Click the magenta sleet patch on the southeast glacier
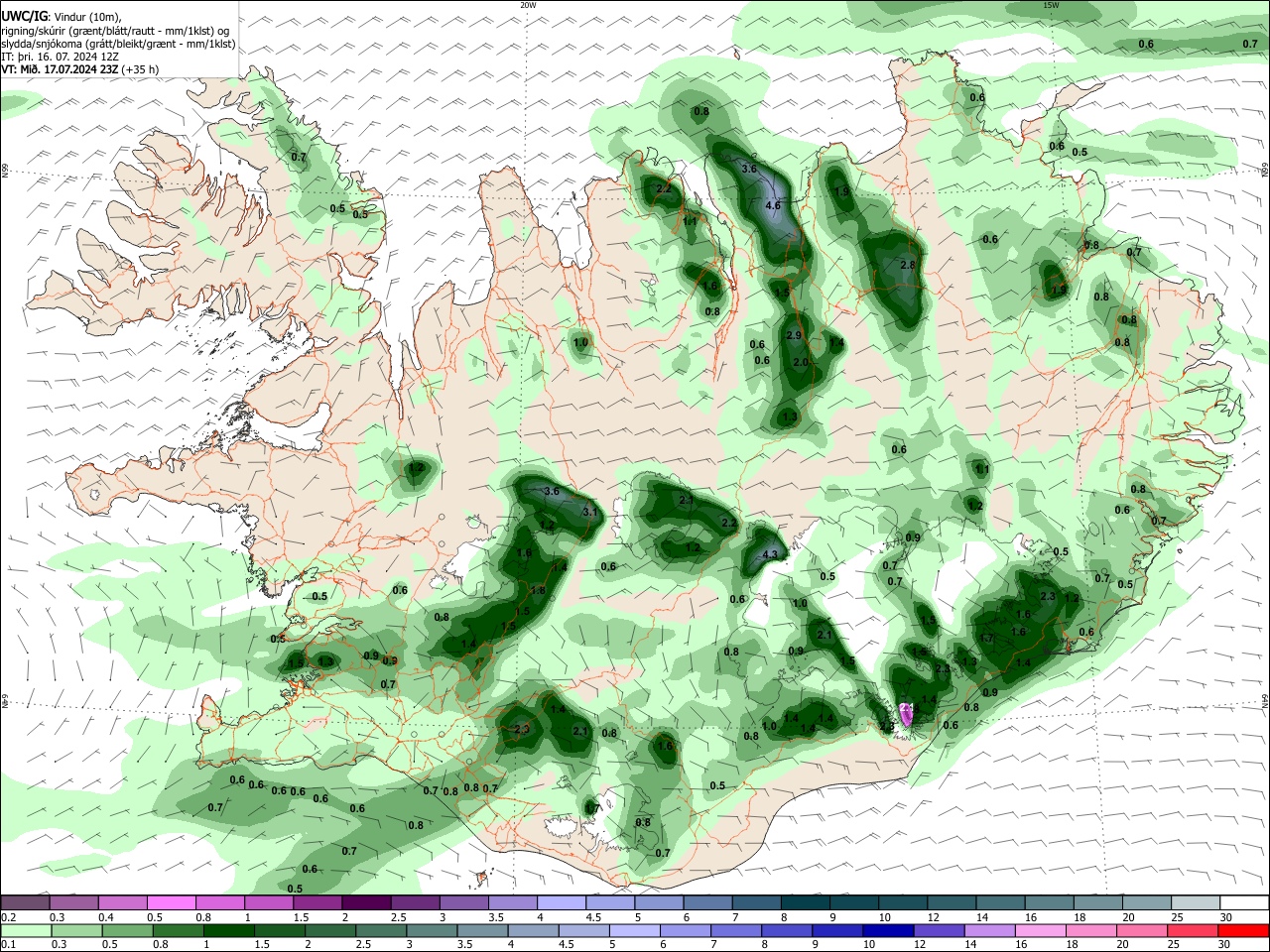Image resolution: width=1270 pixels, height=952 pixels. coord(907,714)
